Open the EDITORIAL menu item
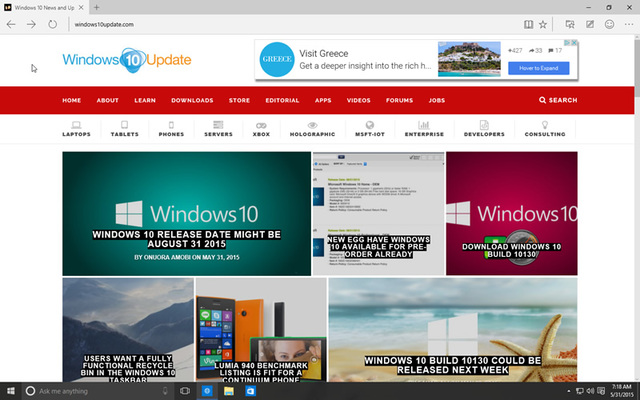The image size is (640, 400). 282,100
